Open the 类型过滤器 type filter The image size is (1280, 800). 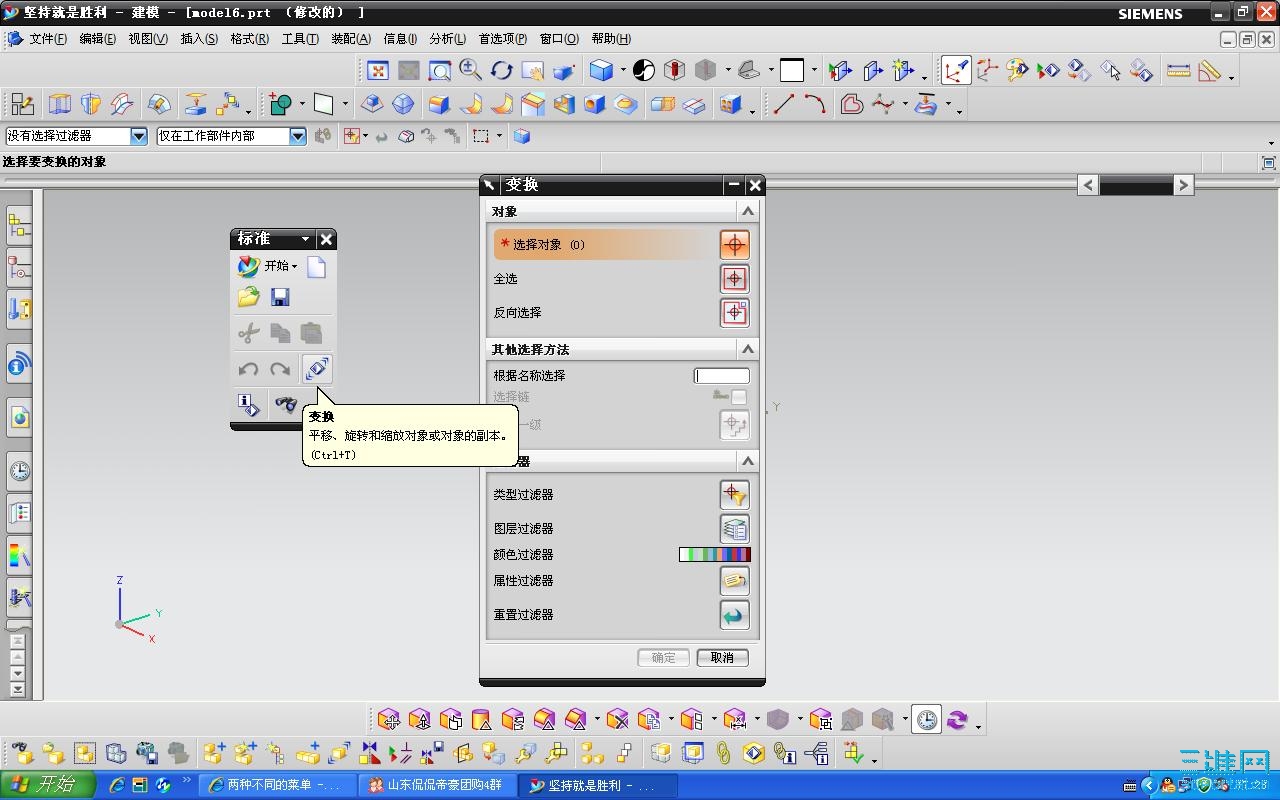(735, 495)
